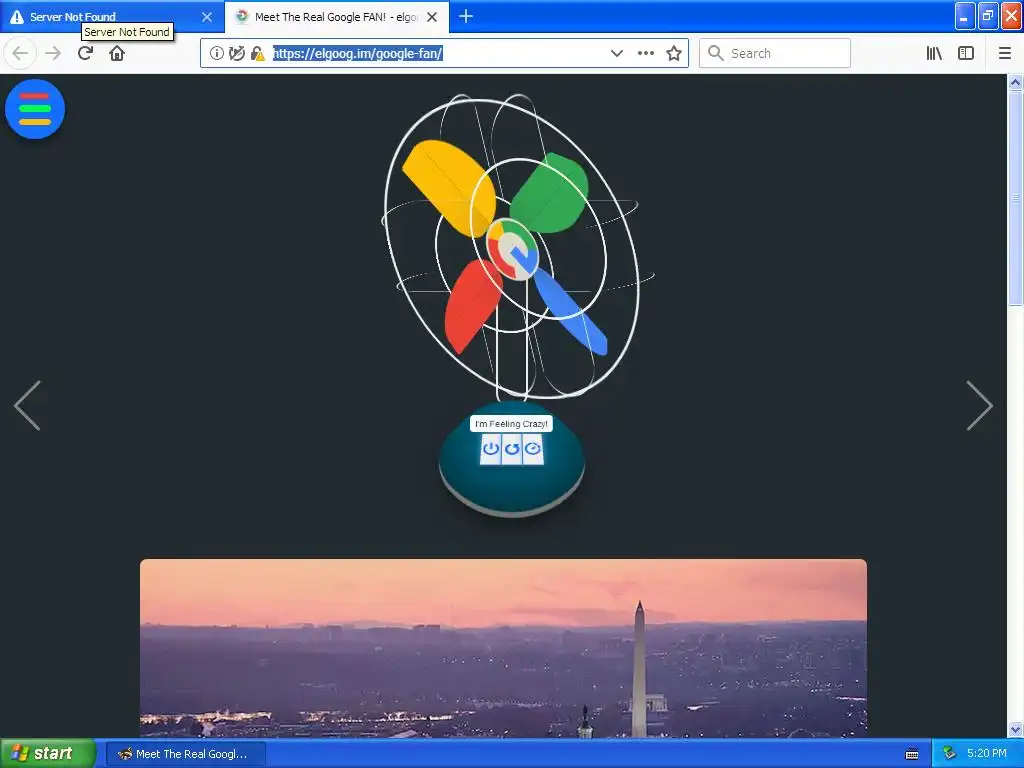Viewport: 1024px width, 768px height.
Task: Open page actions three-dot menu
Action: tap(646, 54)
